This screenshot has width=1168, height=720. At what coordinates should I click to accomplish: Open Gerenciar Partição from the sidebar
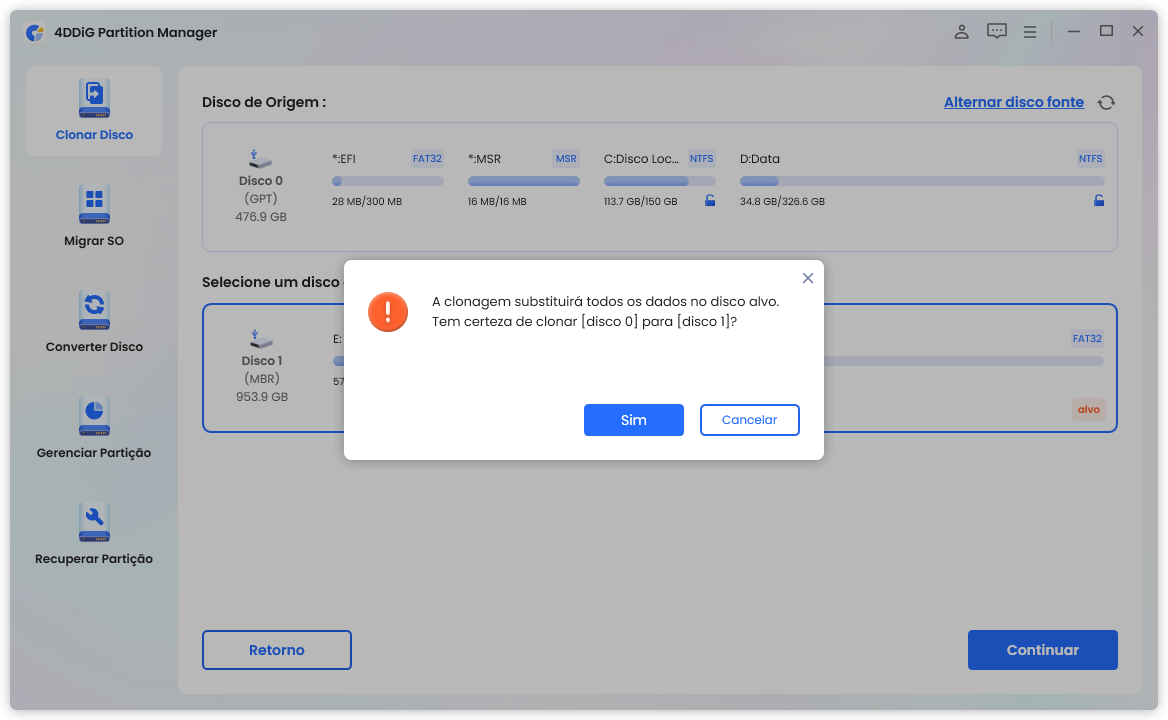(x=94, y=417)
